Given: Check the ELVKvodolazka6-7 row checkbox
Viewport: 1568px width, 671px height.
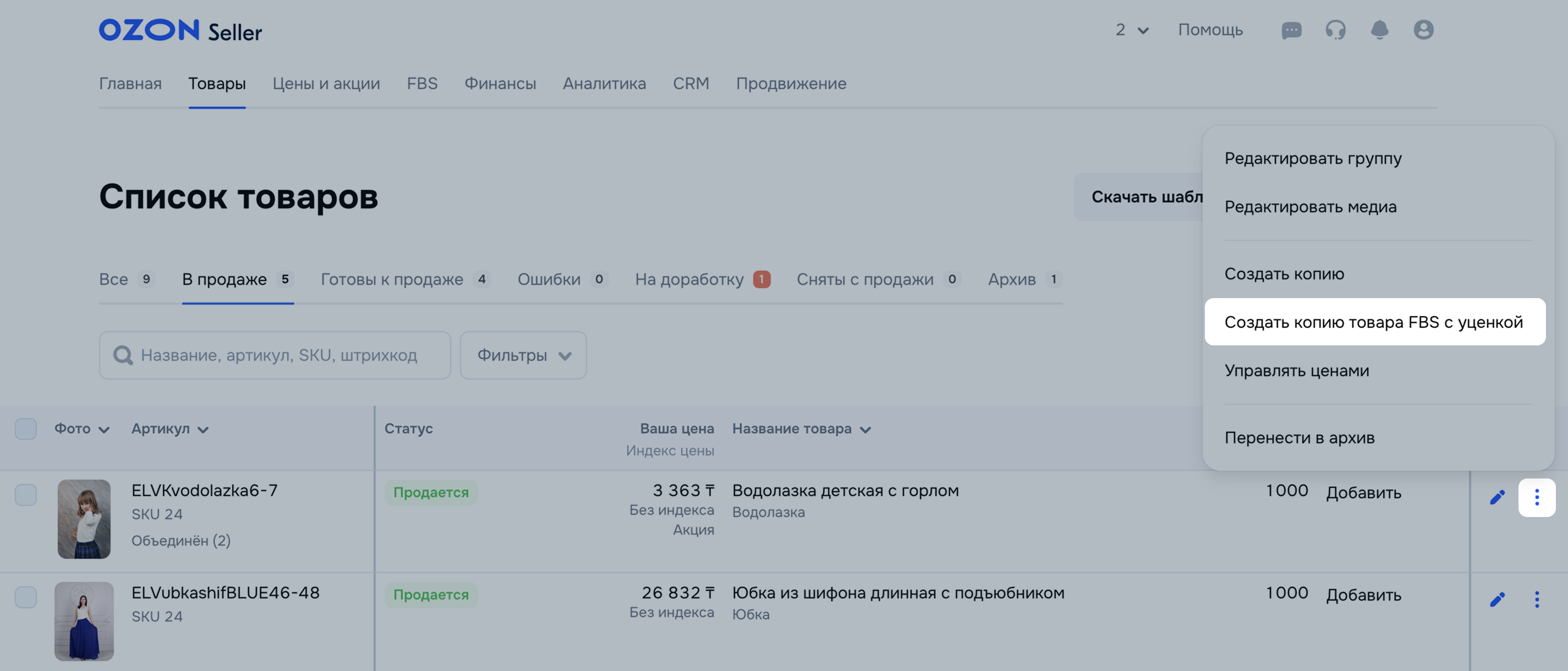Looking at the screenshot, I should pyautogui.click(x=25, y=494).
